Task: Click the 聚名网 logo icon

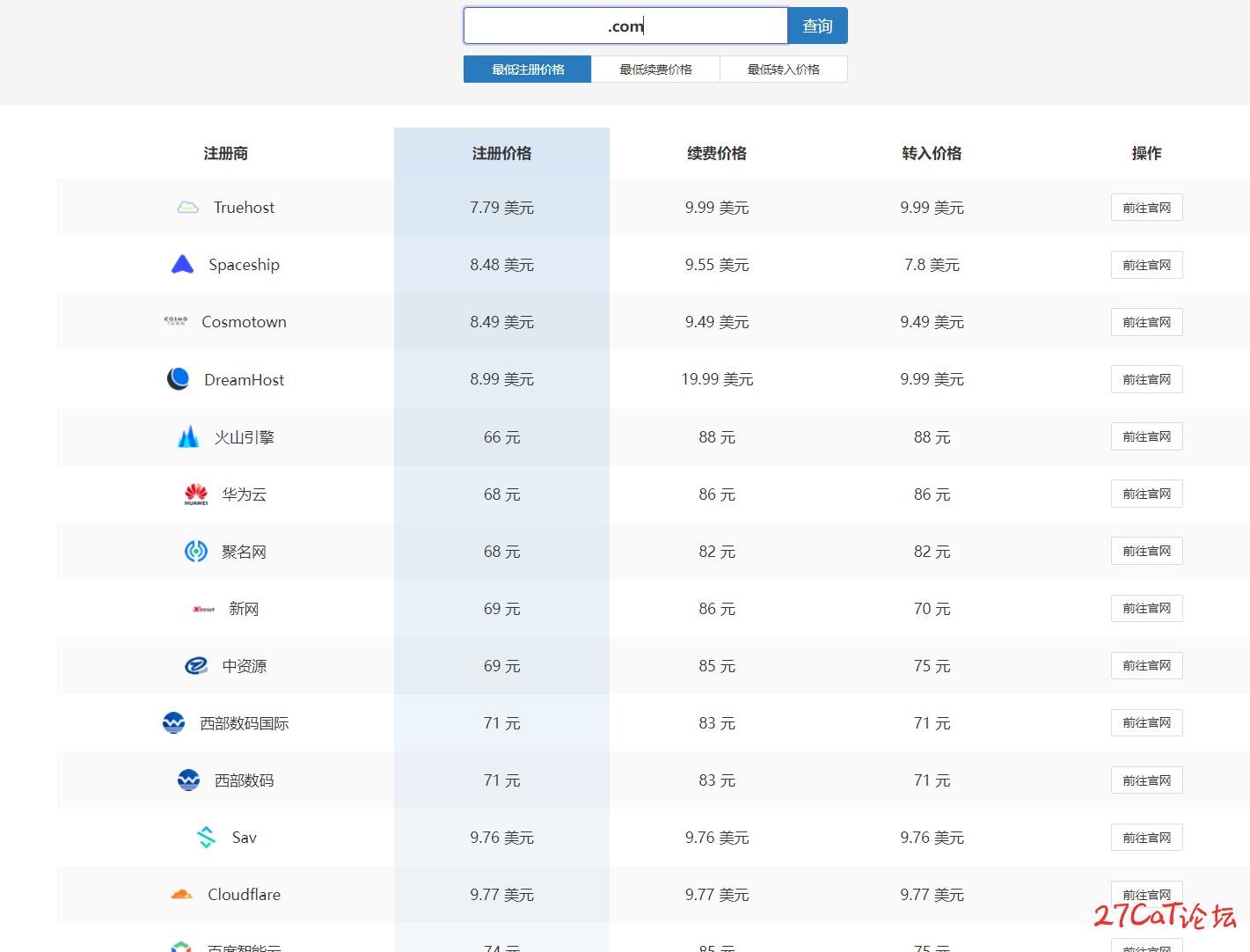Action: pos(196,552)
